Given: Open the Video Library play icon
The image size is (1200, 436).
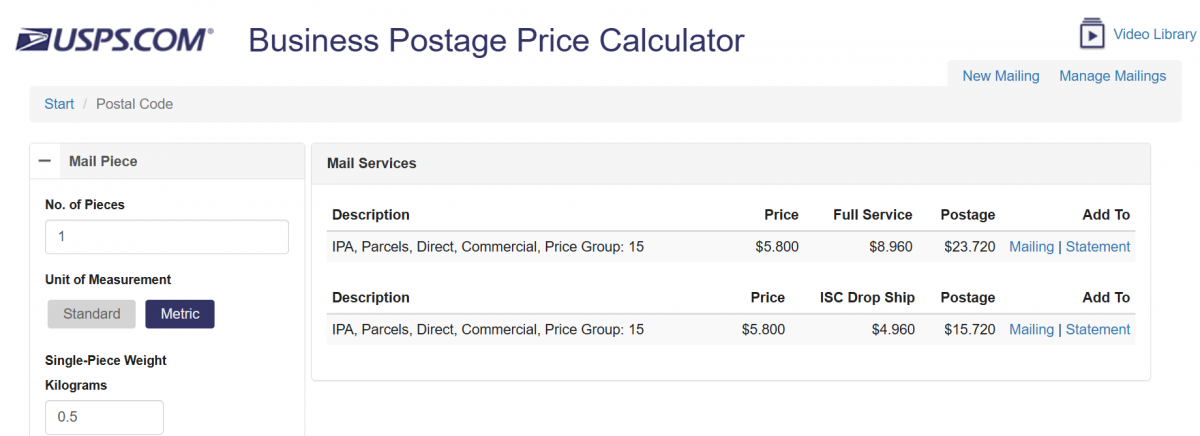Looking at the screenshot, I should click(1091, 34).
